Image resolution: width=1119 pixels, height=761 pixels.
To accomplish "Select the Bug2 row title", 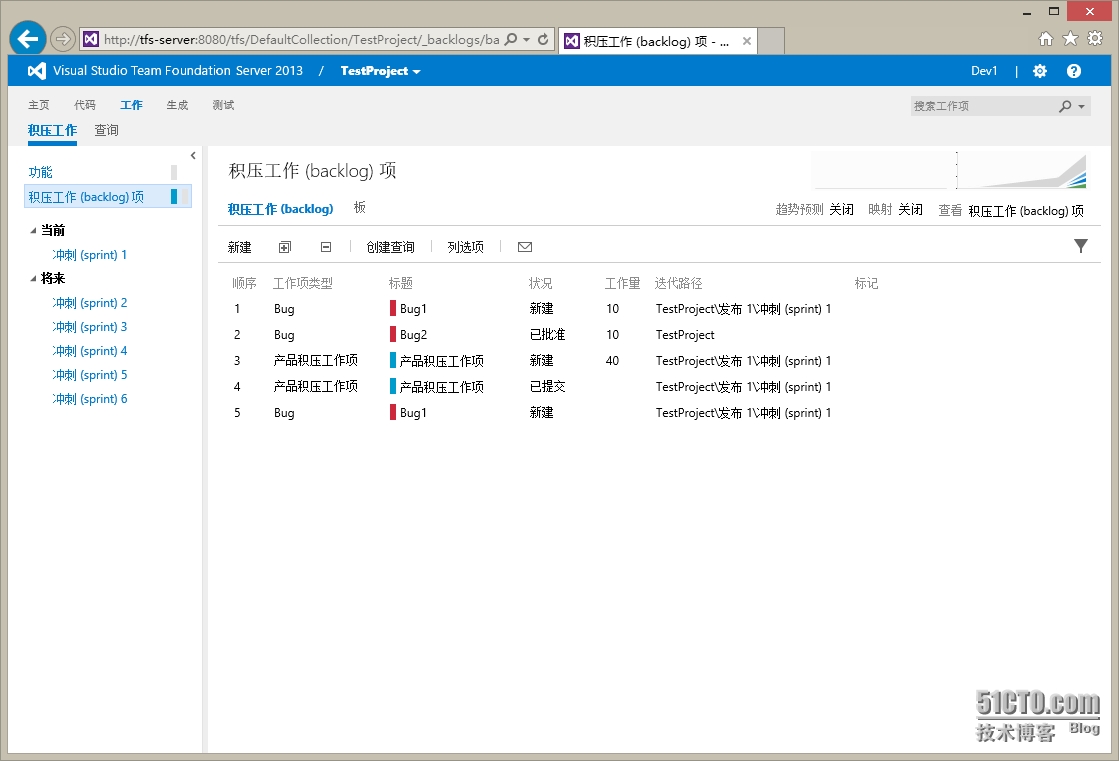I will point(413,335).
